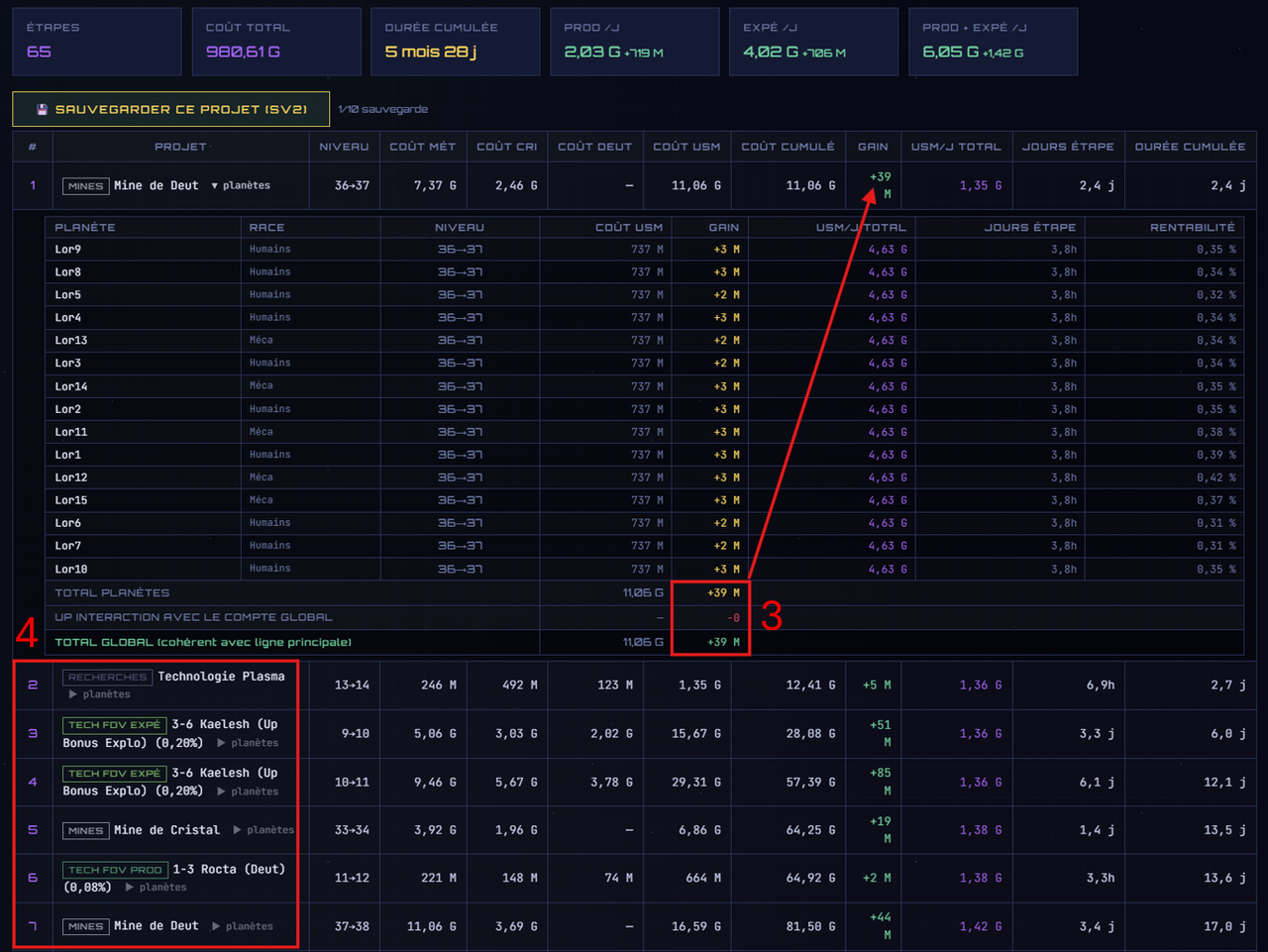The image size is (1268, 952).
Task: Expand planètes under Technologie Plasma
Action: [99, 694]
